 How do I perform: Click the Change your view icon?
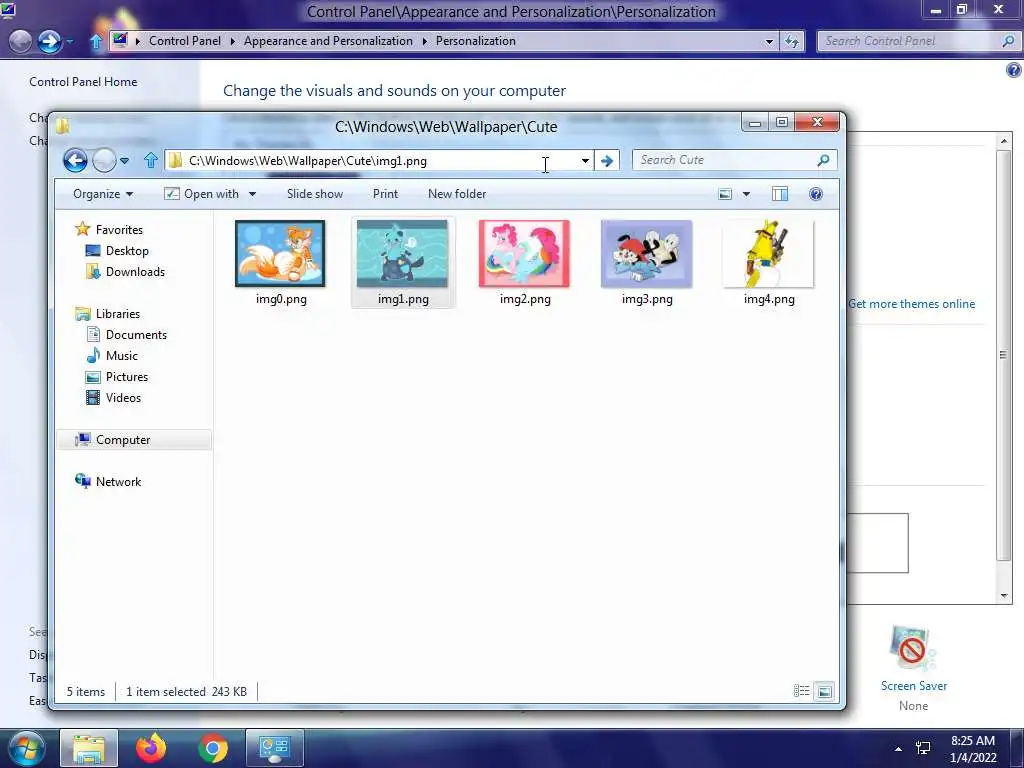725,194
